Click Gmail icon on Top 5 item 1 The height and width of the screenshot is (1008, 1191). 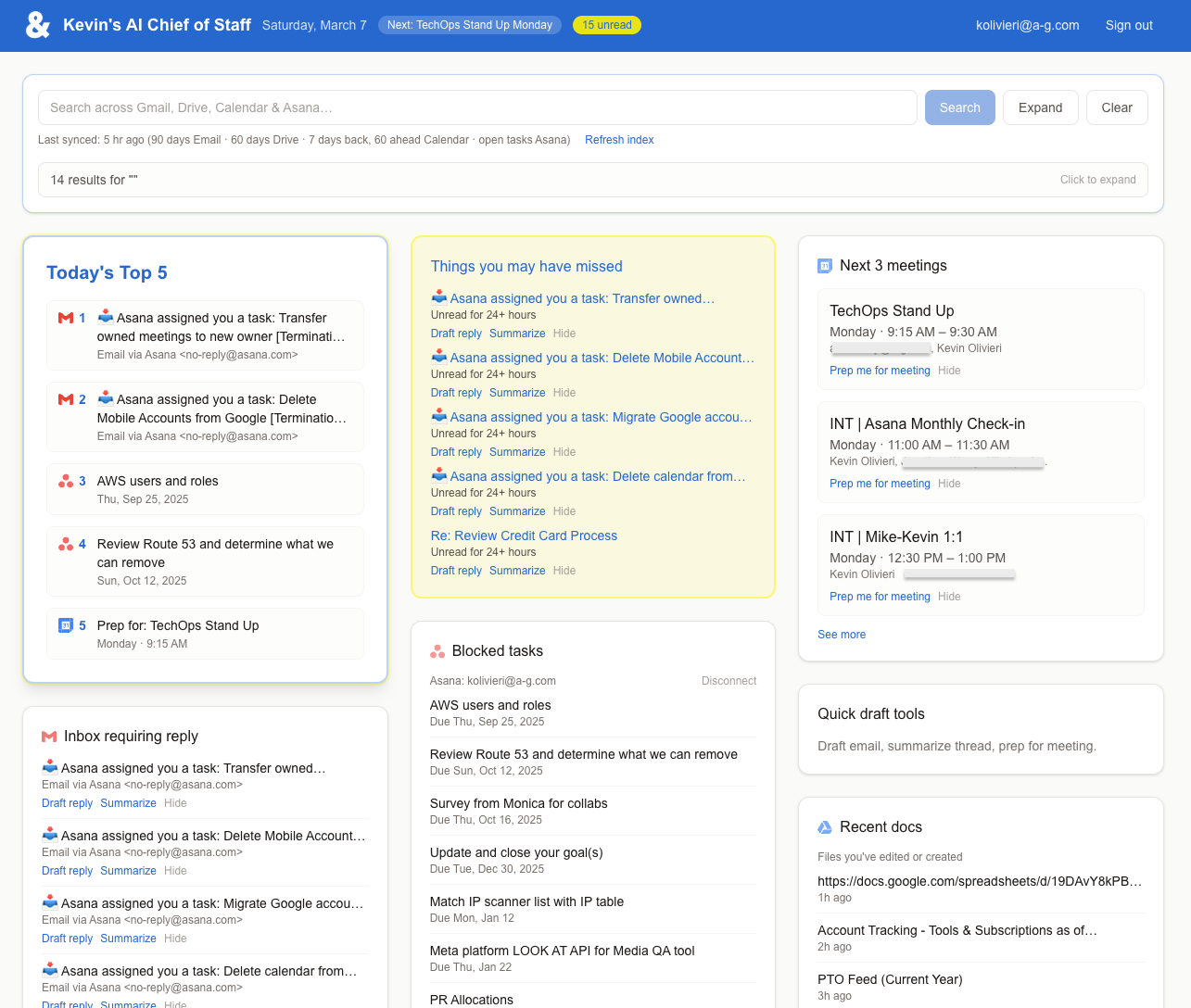click(66, 318)
